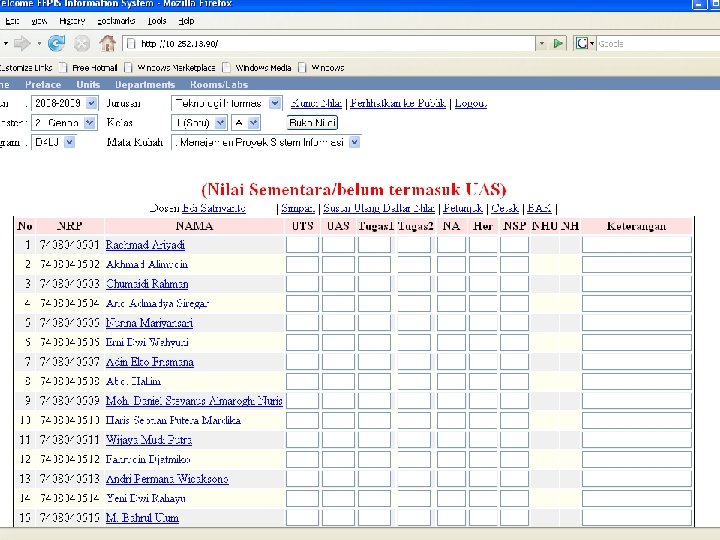The height and width of the screenshot is (540, 720).
Task: Open the Windows Marketplace bookmark
Action: (171, 68)
